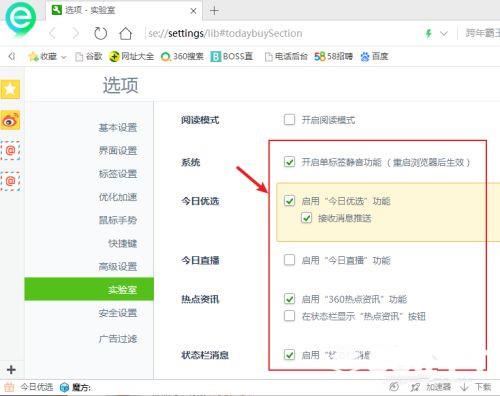Switch to 广告过滤 settings section
This screenshot has width=500, height=396.
coord(118,339)
